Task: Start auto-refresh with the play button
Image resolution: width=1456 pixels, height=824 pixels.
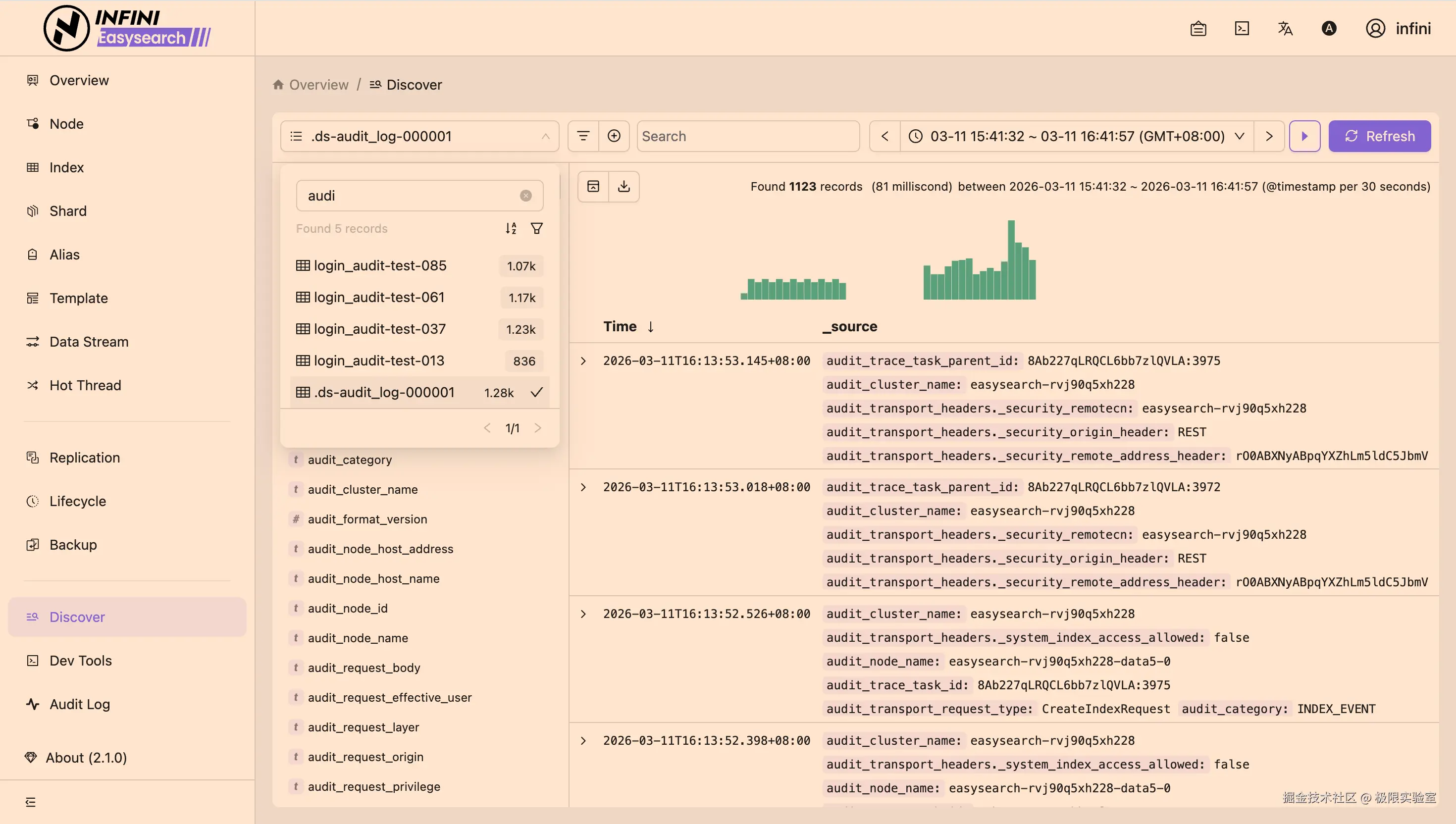Action: (1304, 136)
